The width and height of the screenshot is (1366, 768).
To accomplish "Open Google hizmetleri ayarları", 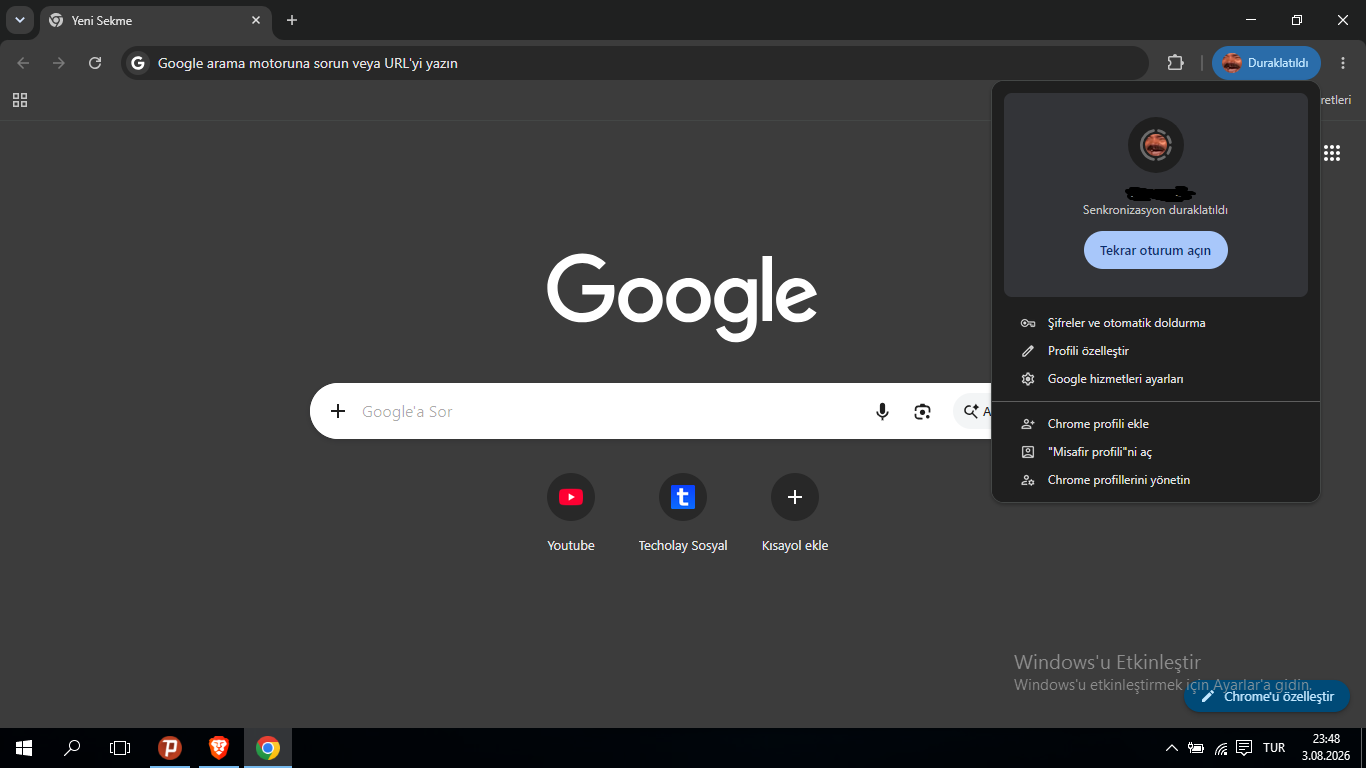I will [x=1155, y=379].
